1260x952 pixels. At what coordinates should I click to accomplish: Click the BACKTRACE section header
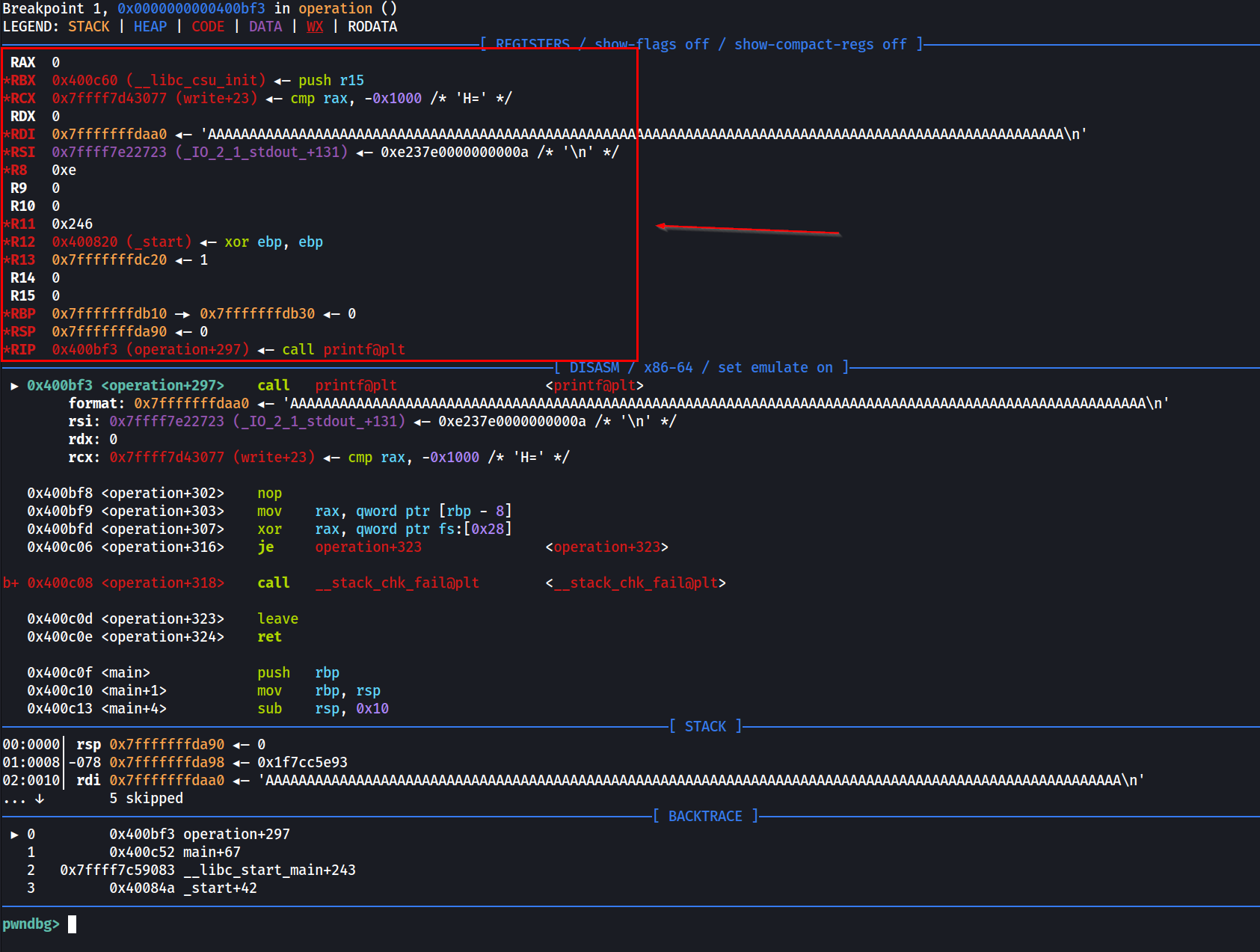(x=704, y=817)
